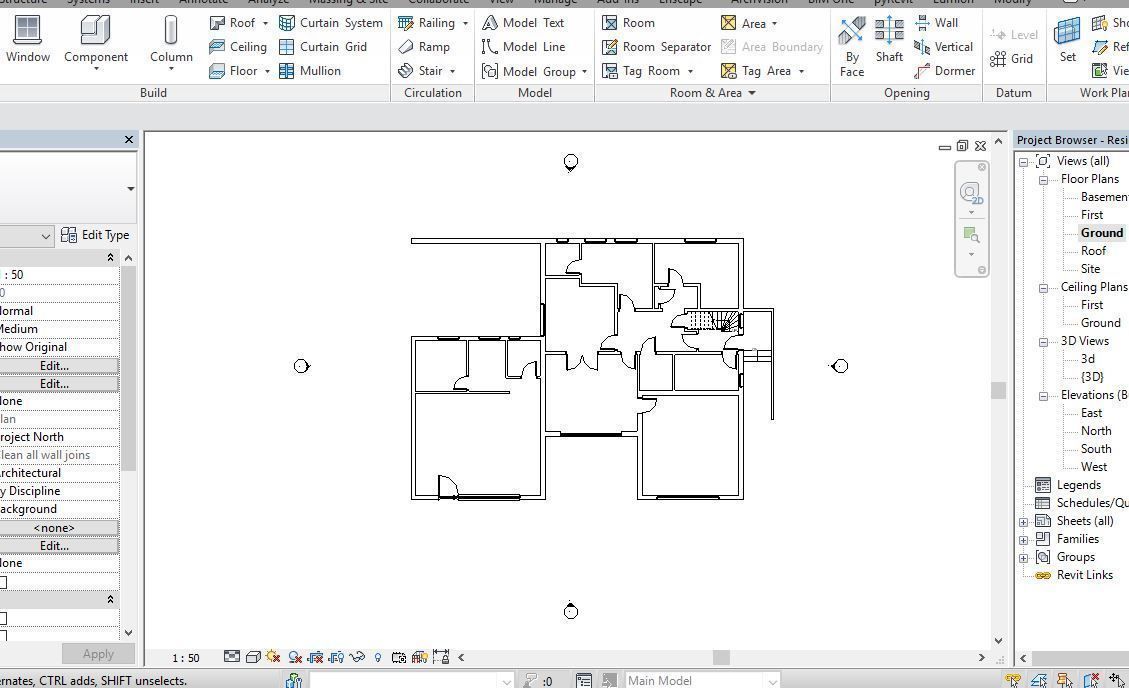Select the Column tool
Screen dimensions: 1129x688
pos(171,42)
